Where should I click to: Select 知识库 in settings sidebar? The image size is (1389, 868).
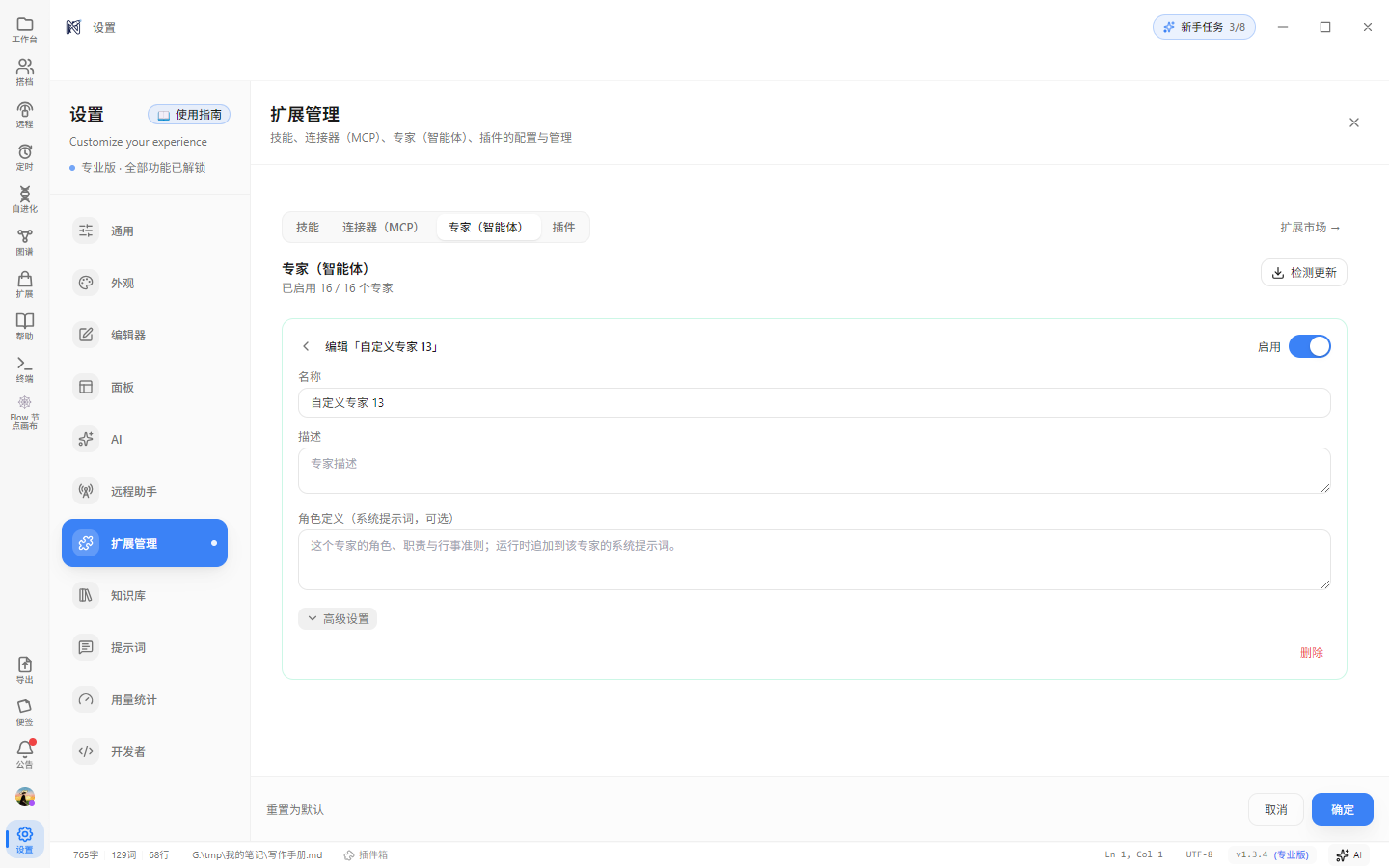[x=145, y=596]
